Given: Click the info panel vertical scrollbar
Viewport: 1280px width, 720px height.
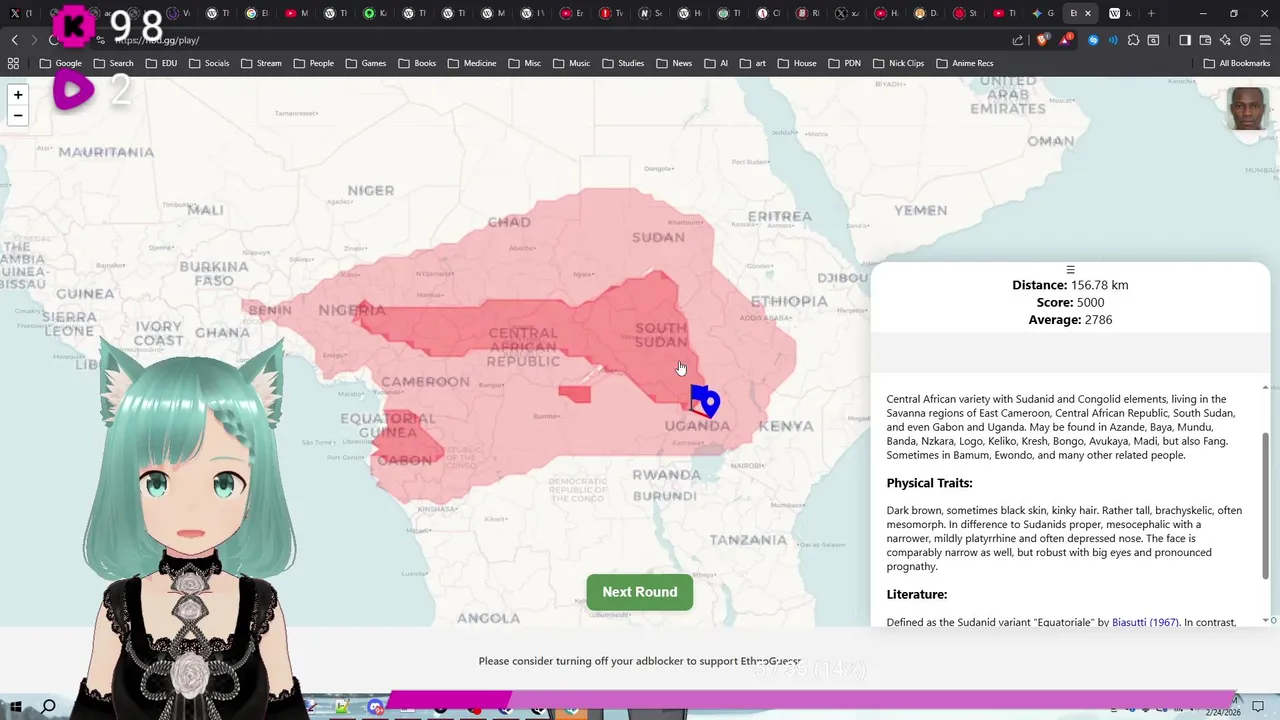Looking at the screenshot, I should (x=1265, y=505).
